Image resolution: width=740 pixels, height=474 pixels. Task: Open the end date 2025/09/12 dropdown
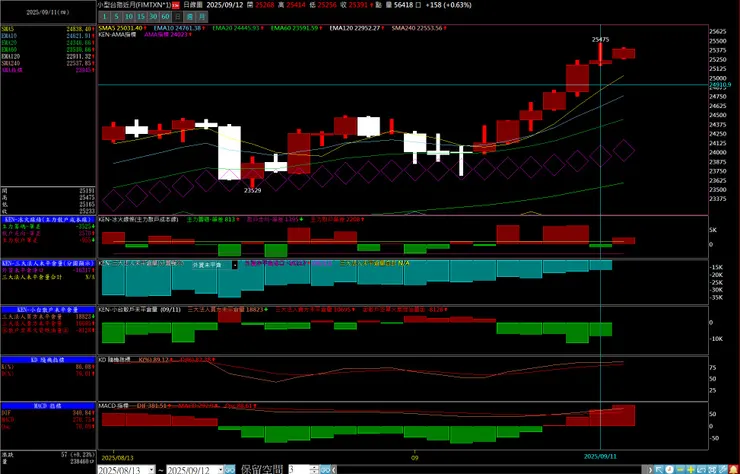[219, 469]
